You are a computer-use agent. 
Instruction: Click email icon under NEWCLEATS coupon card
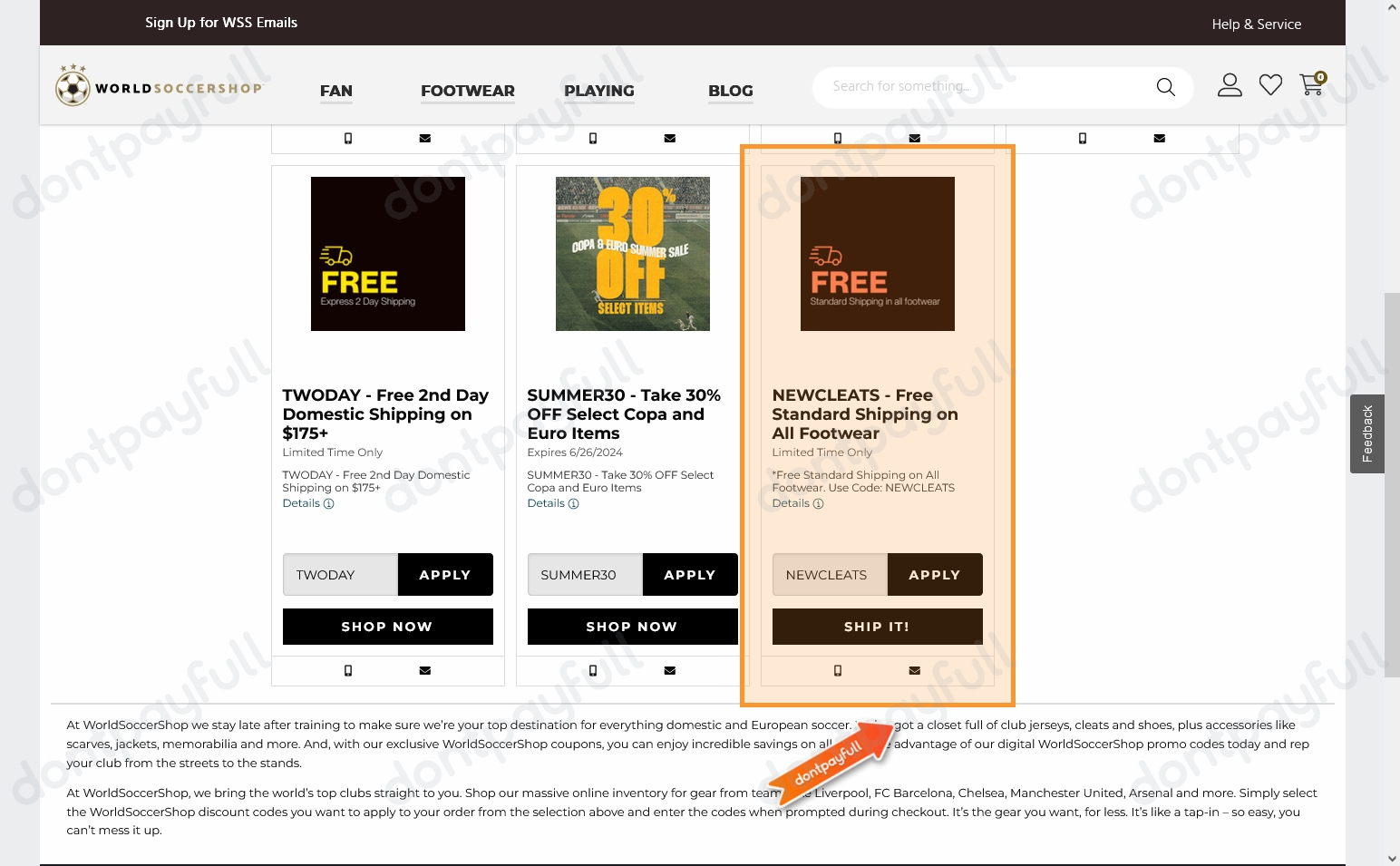(914, 671)
